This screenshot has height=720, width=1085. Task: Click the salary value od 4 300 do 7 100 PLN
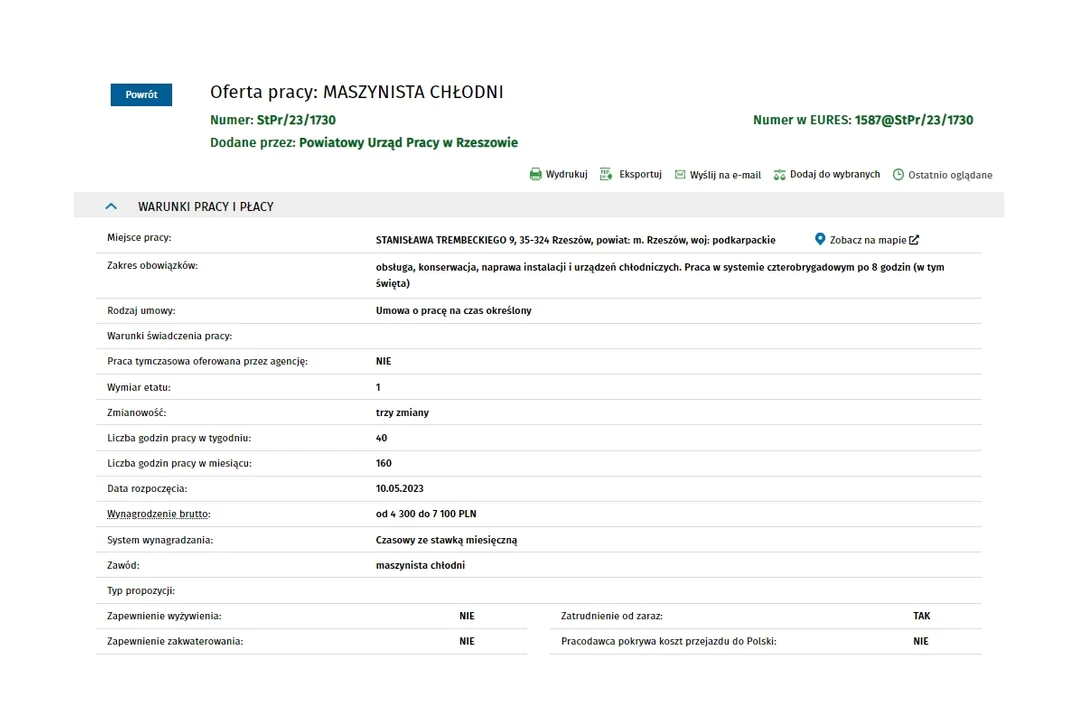[x=426, y=514]
